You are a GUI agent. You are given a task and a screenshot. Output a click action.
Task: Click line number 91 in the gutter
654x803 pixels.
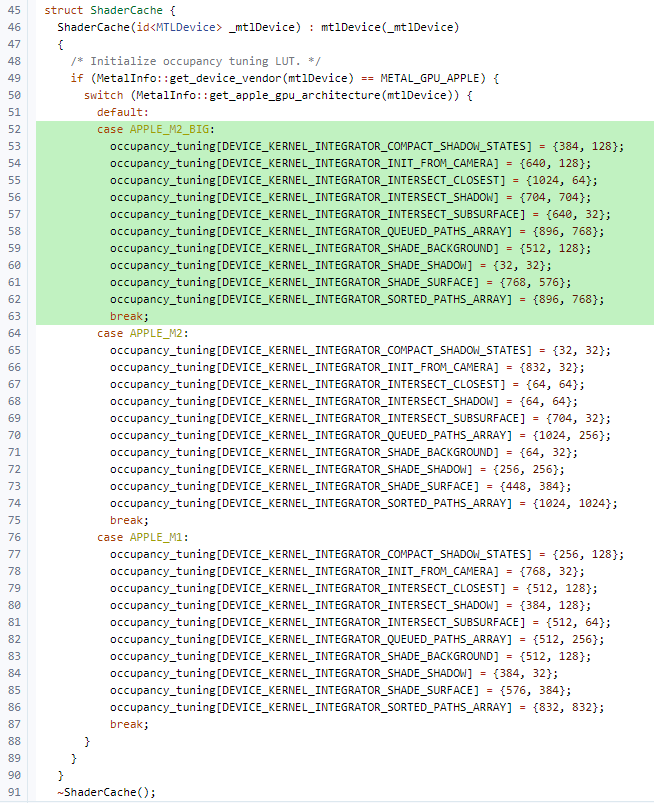tap(14, 792)
